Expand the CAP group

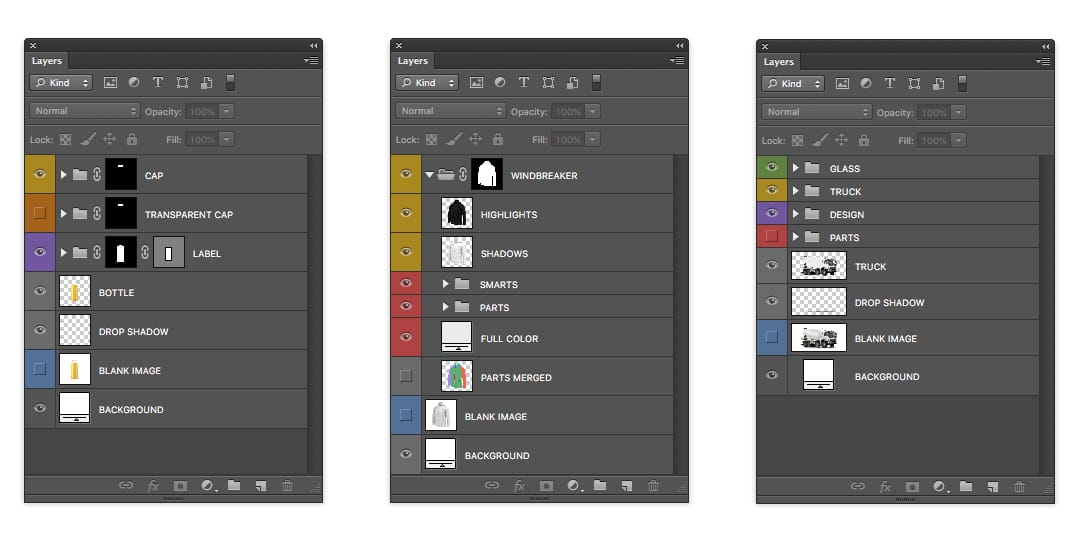point(63,175)
